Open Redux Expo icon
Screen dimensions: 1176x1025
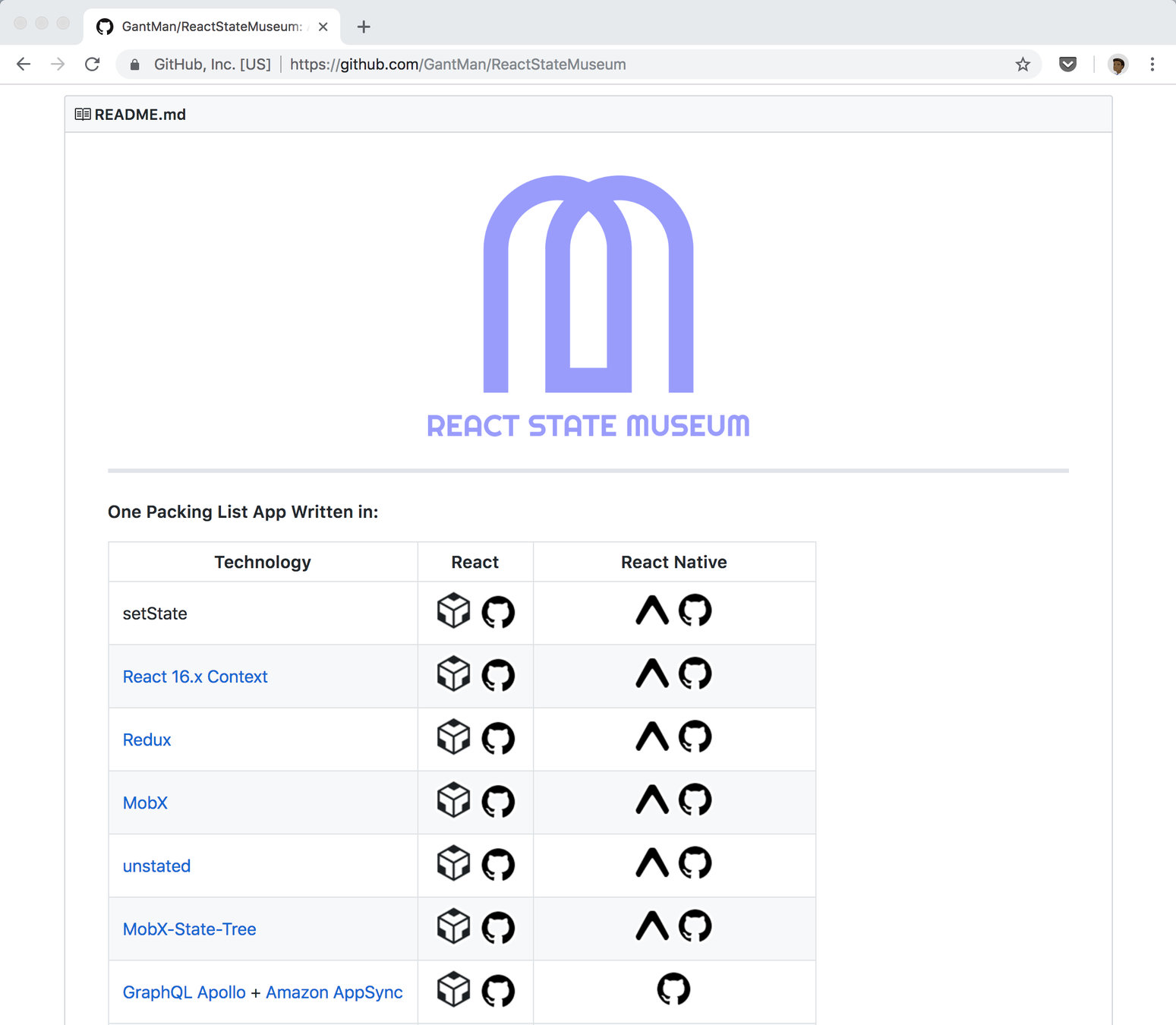652,736
